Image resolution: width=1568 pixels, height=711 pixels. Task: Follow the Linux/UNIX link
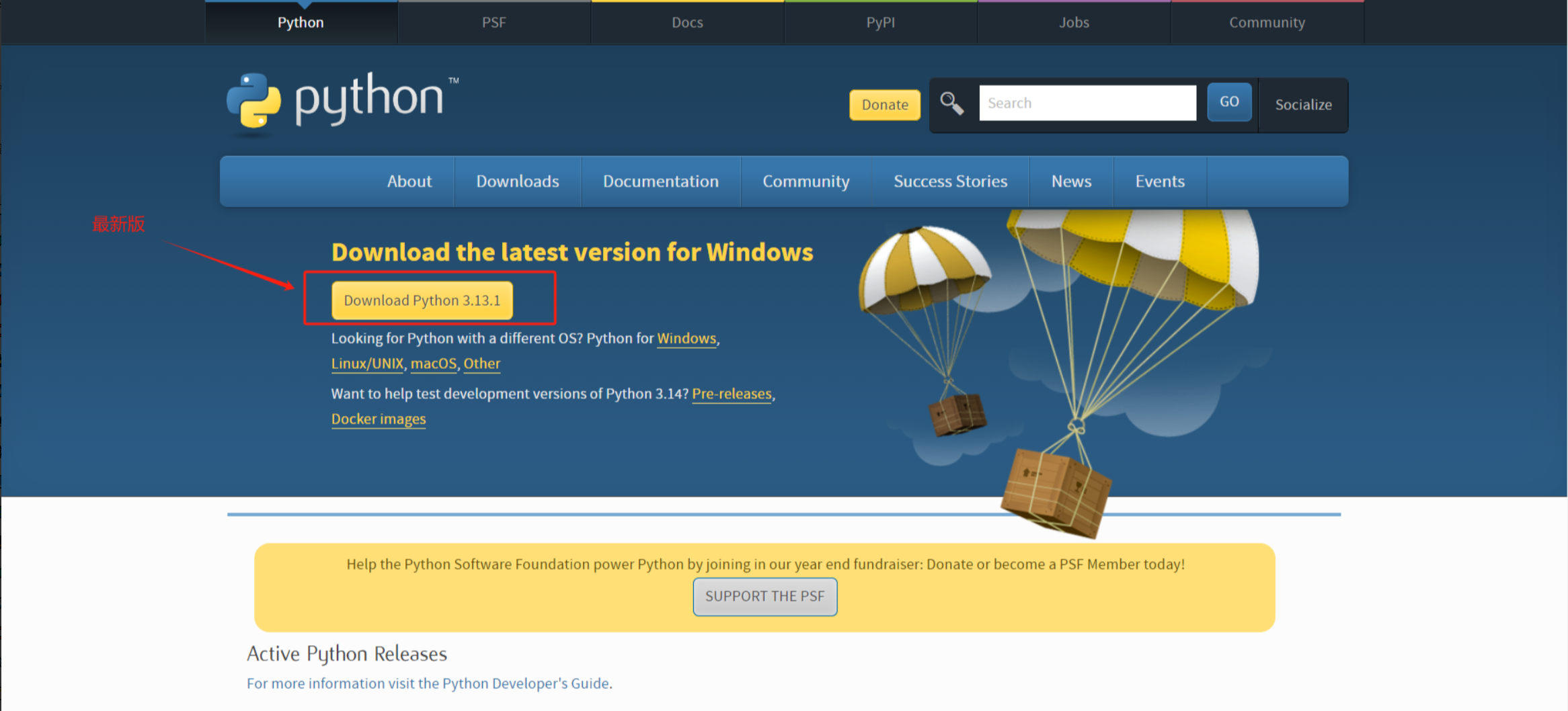click(367, 364)
